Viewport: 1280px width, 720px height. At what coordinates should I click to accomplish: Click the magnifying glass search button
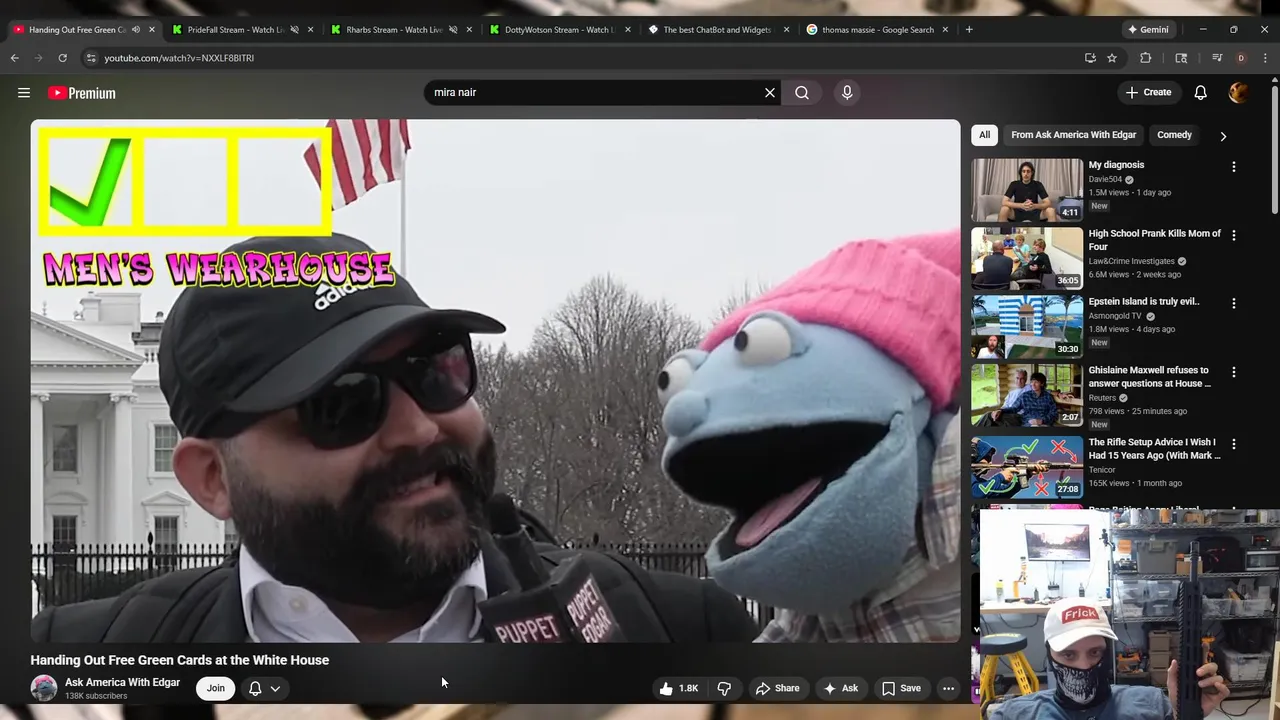point(802,93)
